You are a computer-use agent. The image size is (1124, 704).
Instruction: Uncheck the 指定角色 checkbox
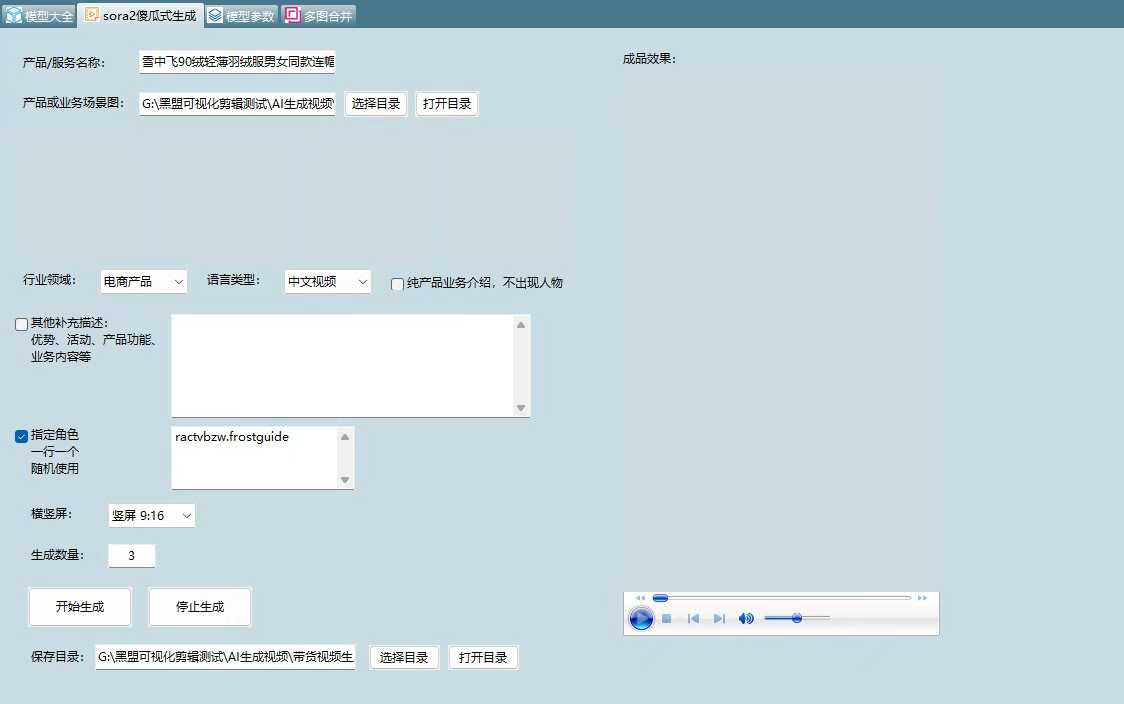[21, 436]
